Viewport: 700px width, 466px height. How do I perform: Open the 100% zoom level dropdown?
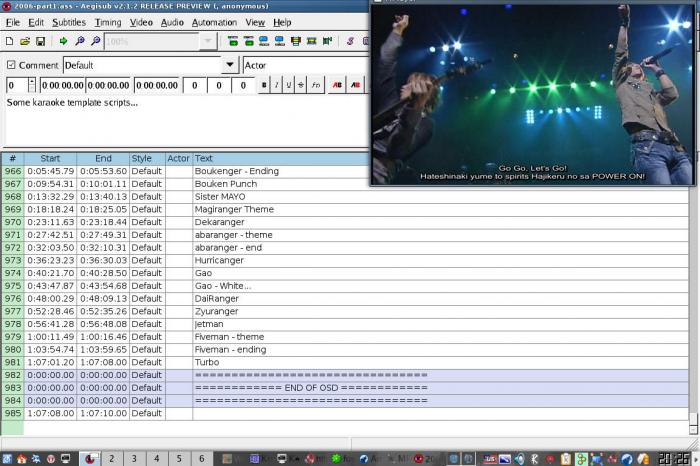click(x=208, y=42)
